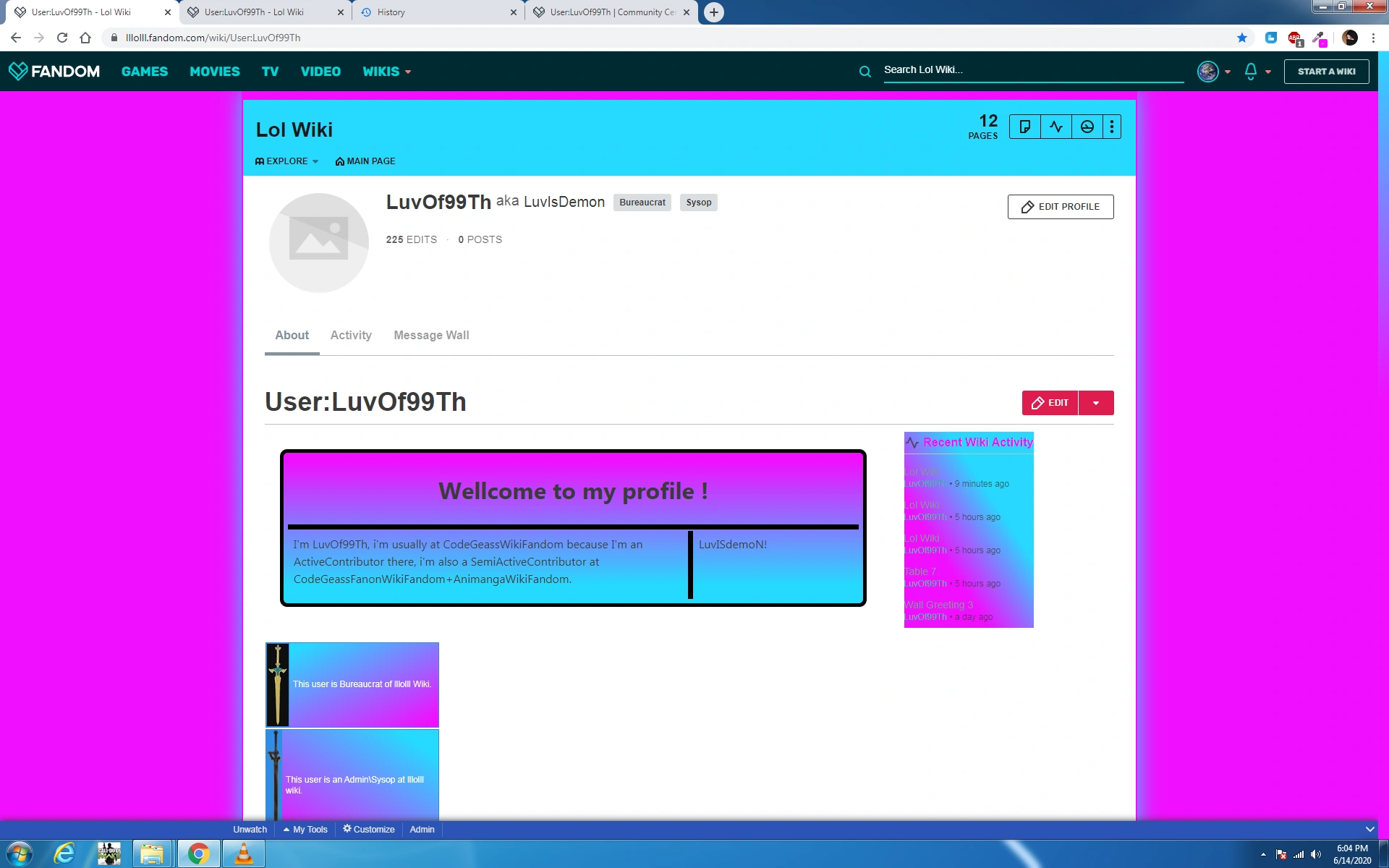
Task: Launch VLC from the taskbar
Action: [x=244, y=854]
